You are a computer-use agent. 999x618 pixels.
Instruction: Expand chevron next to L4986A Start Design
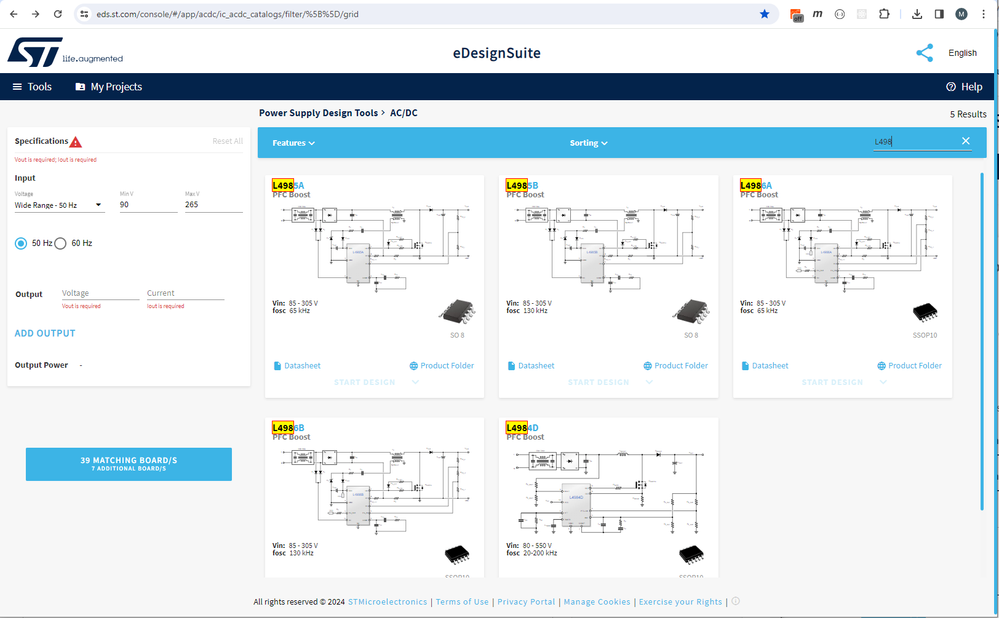pyautogui.click(x=883, y=382)
